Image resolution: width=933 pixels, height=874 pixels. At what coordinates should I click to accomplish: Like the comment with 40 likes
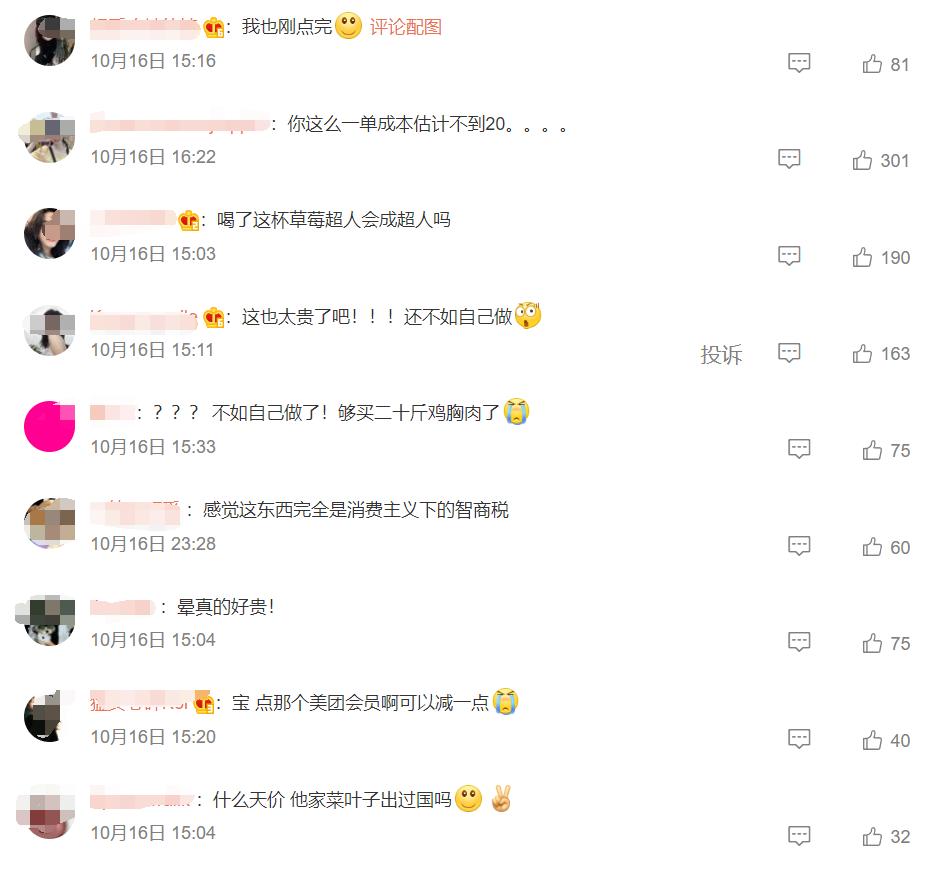(872, 740)
